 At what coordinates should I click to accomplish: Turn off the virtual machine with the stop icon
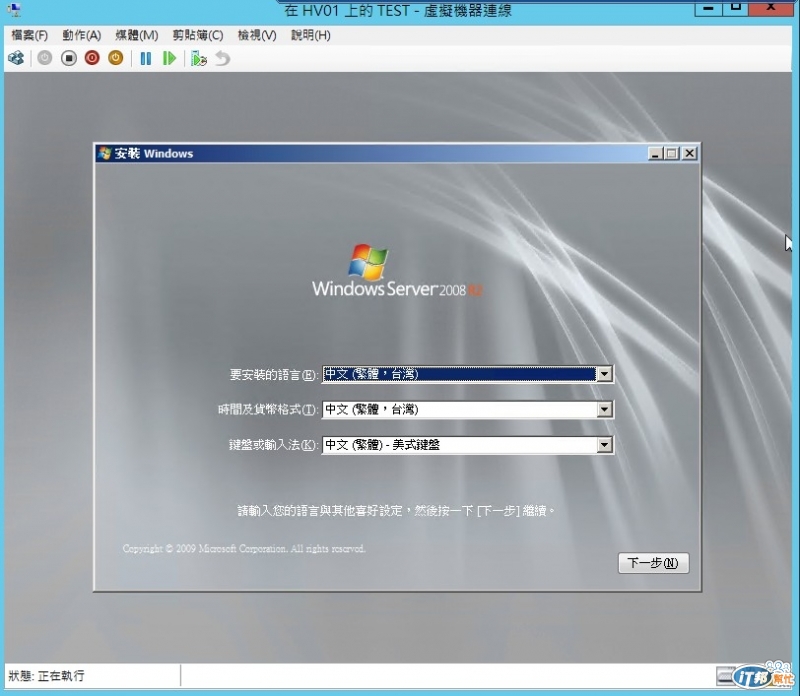[69, 58]
